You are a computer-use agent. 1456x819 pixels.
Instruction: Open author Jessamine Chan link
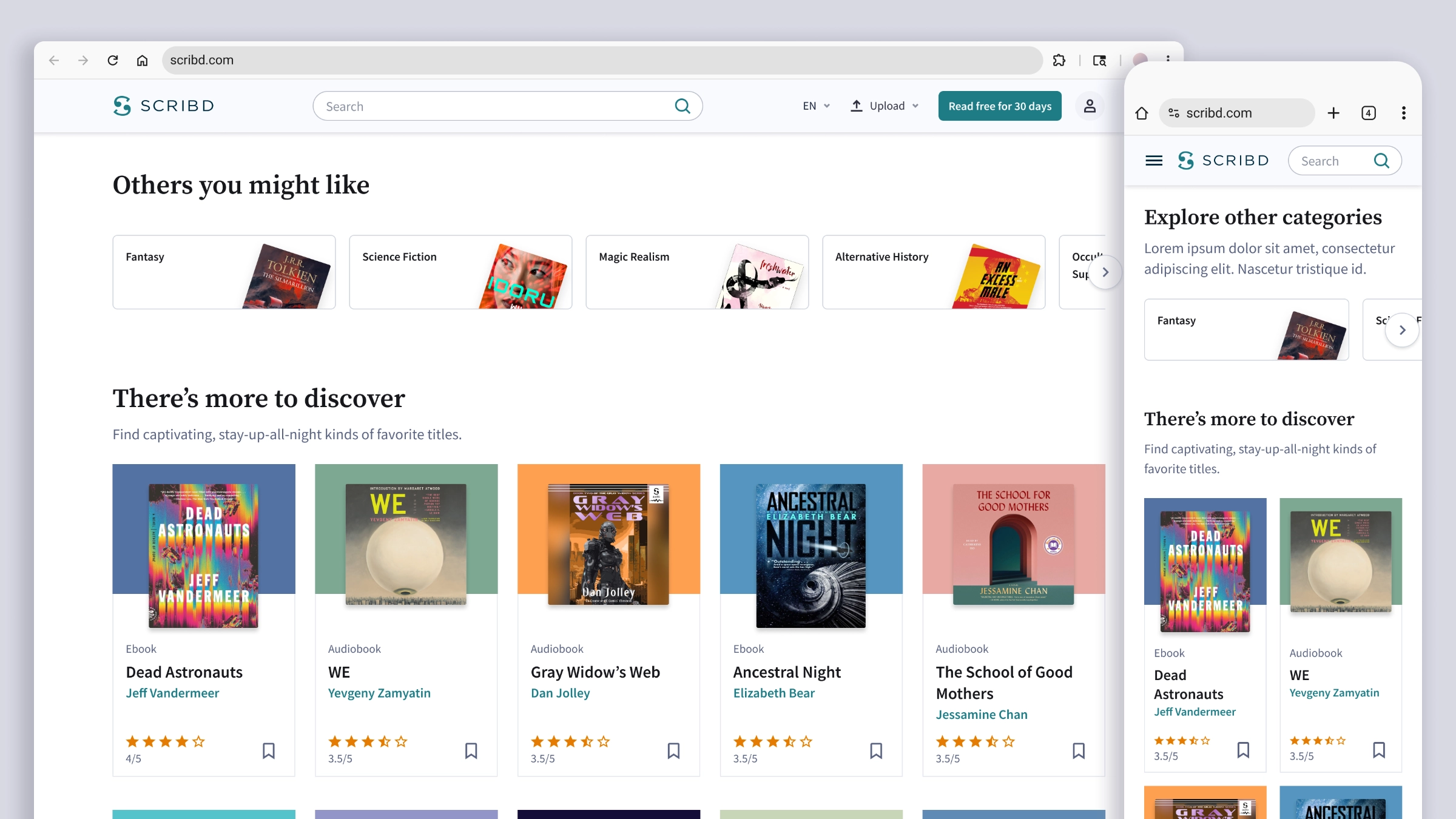click(982, 715)
